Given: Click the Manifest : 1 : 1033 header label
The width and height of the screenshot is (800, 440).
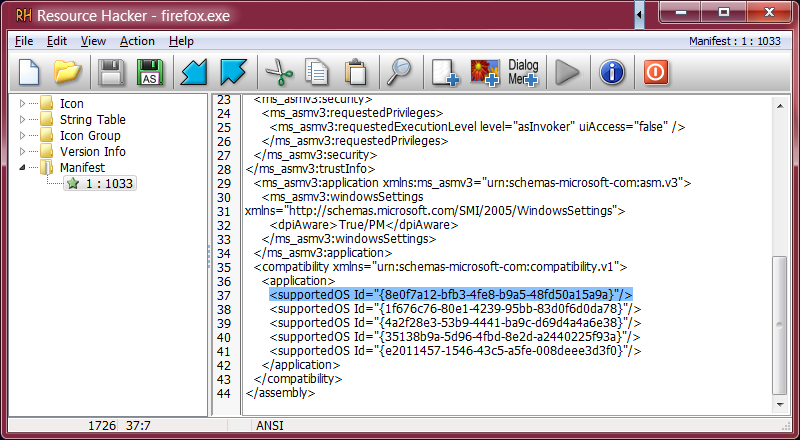Looking at the screenshot, I should [x=735, y=41].
